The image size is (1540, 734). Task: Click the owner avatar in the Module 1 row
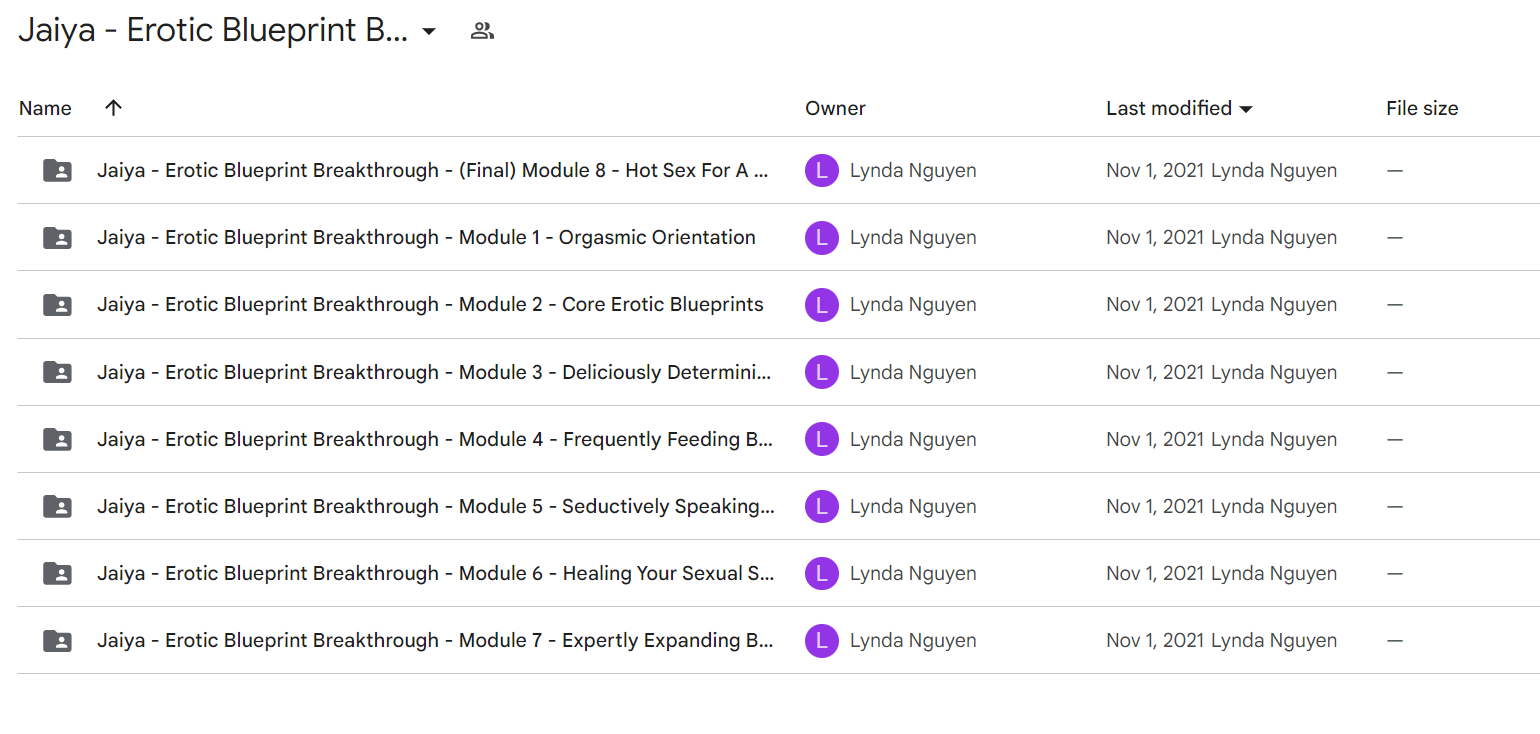pyautogui.click(x=821, y=238)
